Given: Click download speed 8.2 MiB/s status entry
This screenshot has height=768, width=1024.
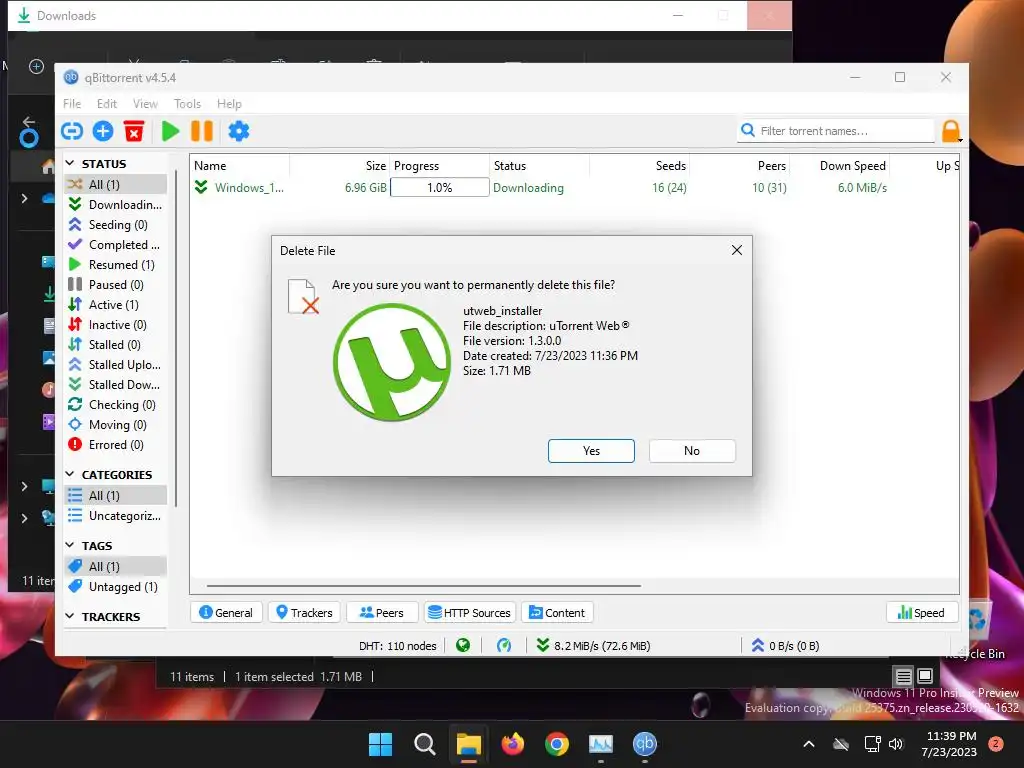Looking at the screenshot, I should 593,646.
